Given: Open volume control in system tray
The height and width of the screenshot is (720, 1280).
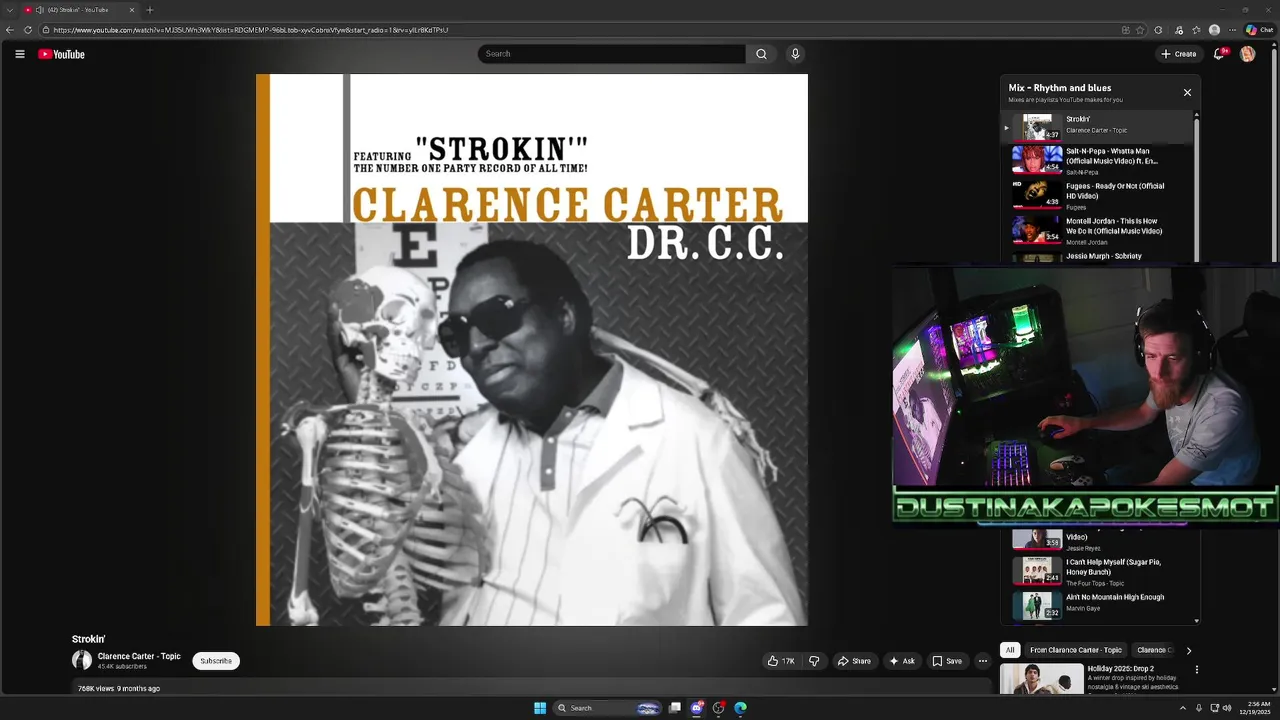Looking at the screenshot, I should (1227, 708).
